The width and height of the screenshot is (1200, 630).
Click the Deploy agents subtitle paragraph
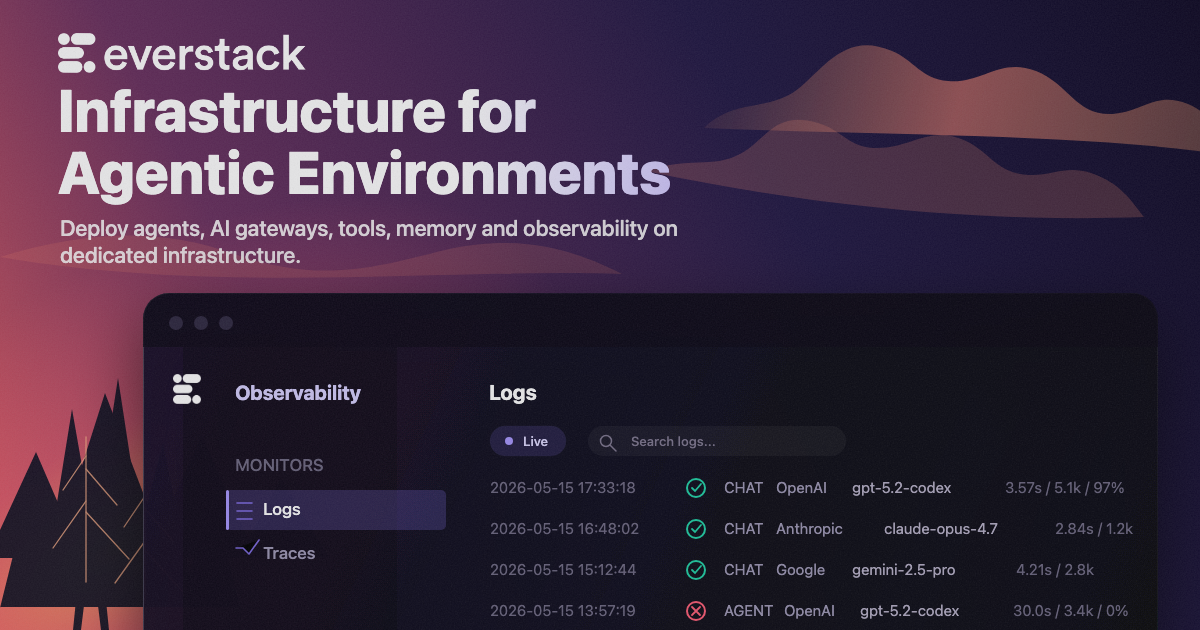pos(369,242)
